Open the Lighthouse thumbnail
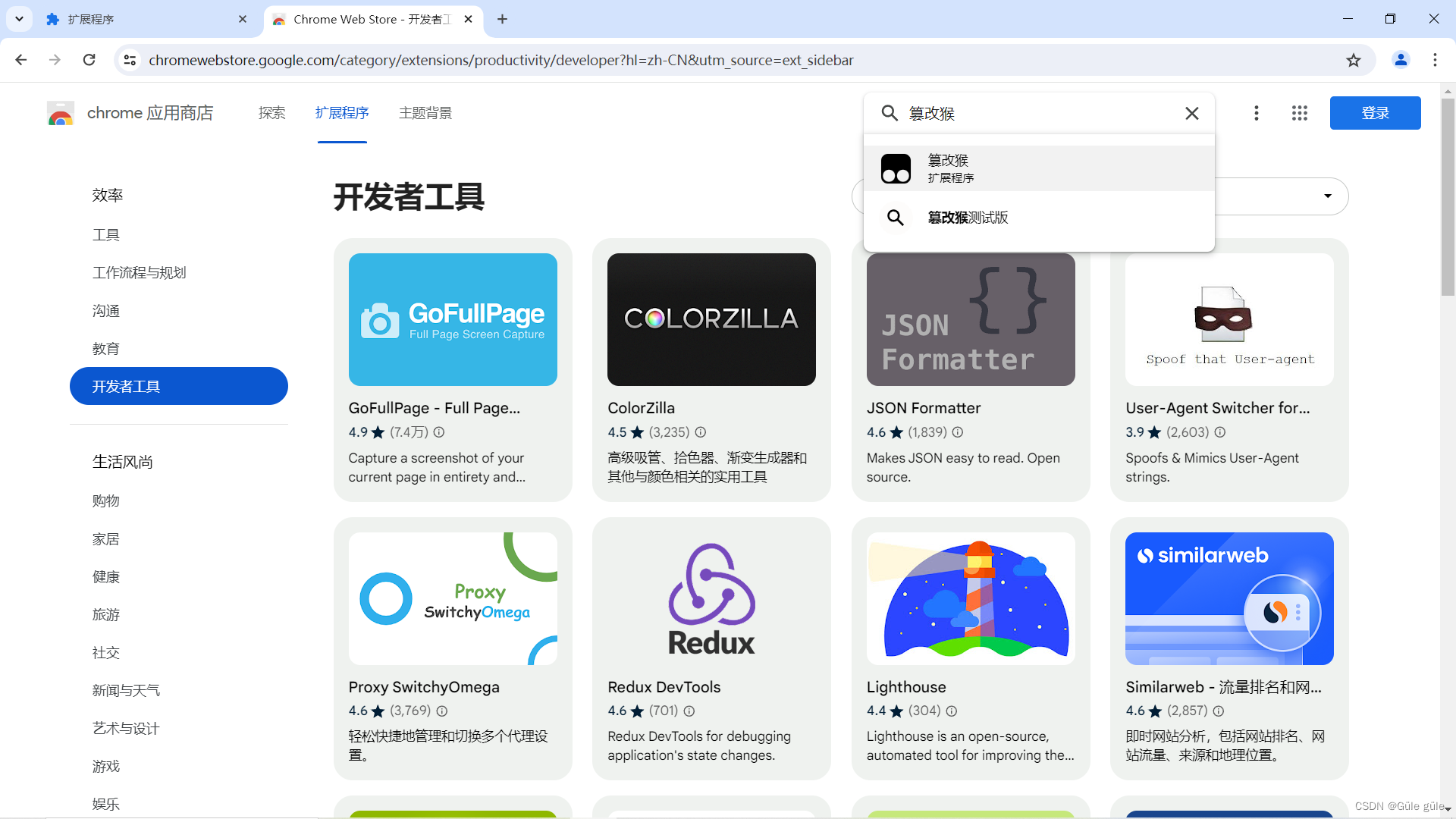The image size is (1456, 819). tap(971, 598)
